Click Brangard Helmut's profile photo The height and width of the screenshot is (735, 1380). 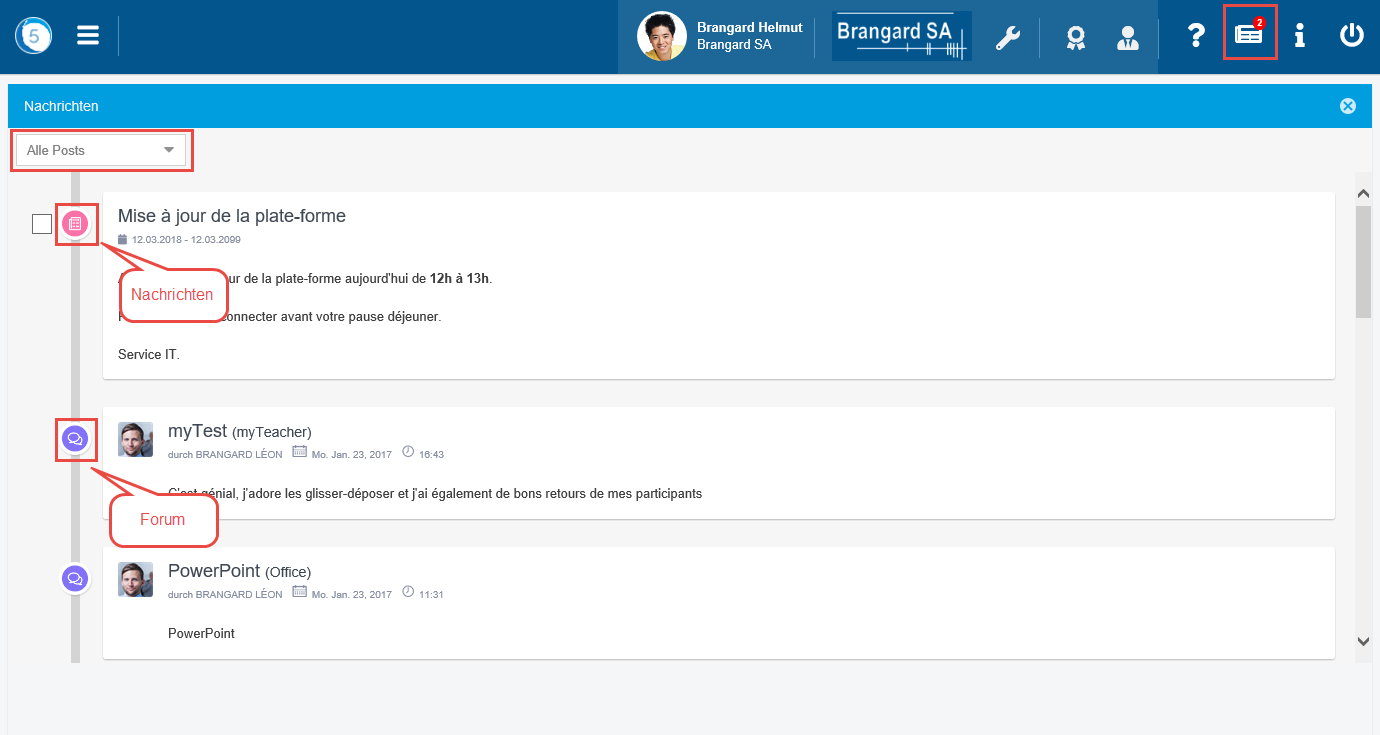[662, 36]
